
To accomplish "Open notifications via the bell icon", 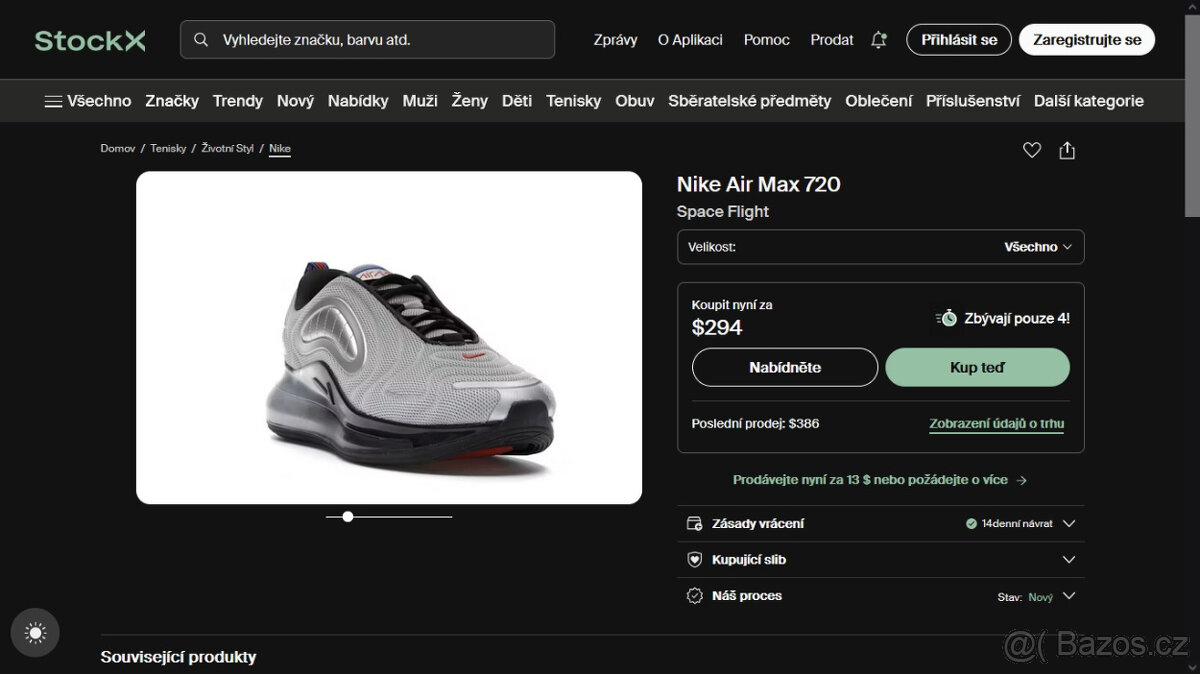I will click(878, 39).
